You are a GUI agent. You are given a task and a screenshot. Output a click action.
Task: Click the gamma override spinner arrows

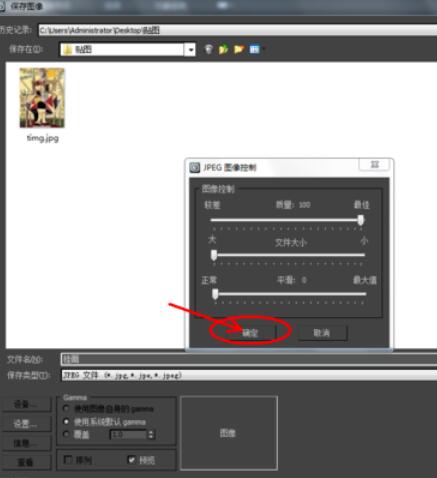(x=151, y=435)
